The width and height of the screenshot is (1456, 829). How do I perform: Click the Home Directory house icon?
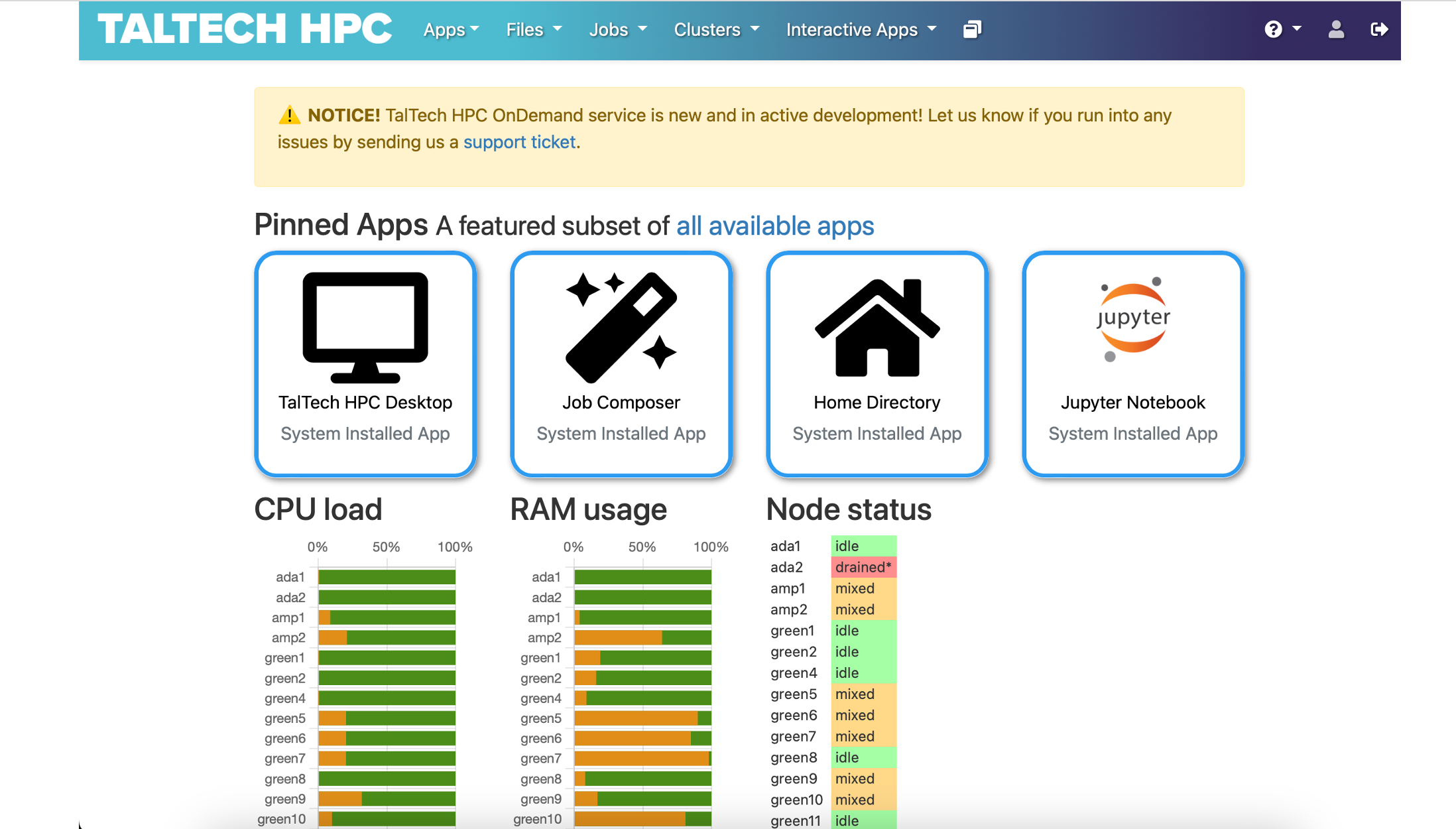(x=877, y=327)
